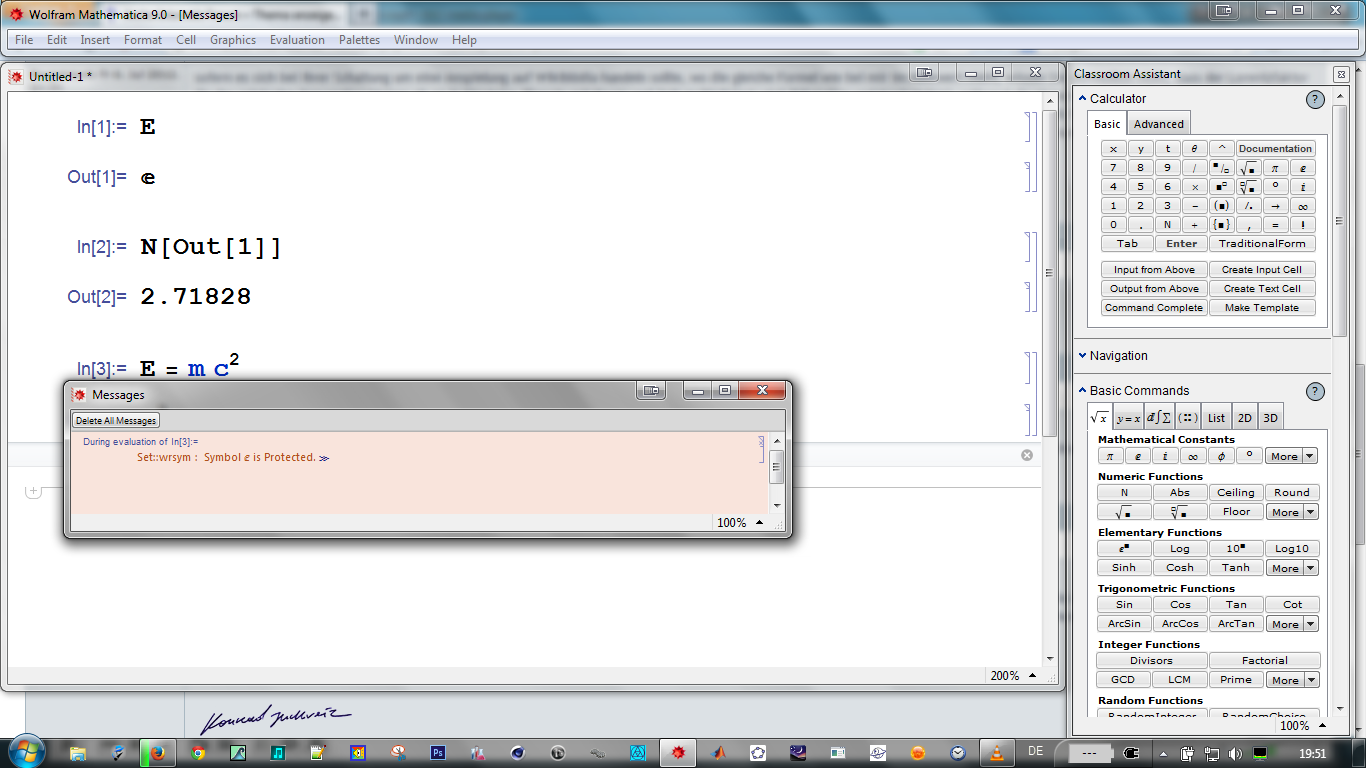Insert Factorial from Integer Functions
1366x768 pixels.
[1265, 661]
